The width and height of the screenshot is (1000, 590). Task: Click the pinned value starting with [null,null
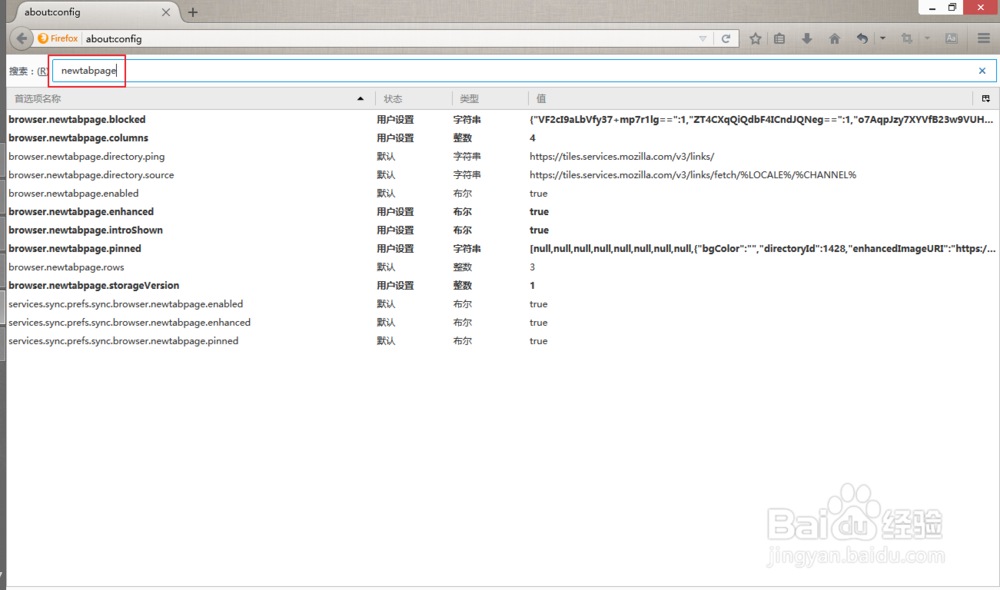[762, 249]
